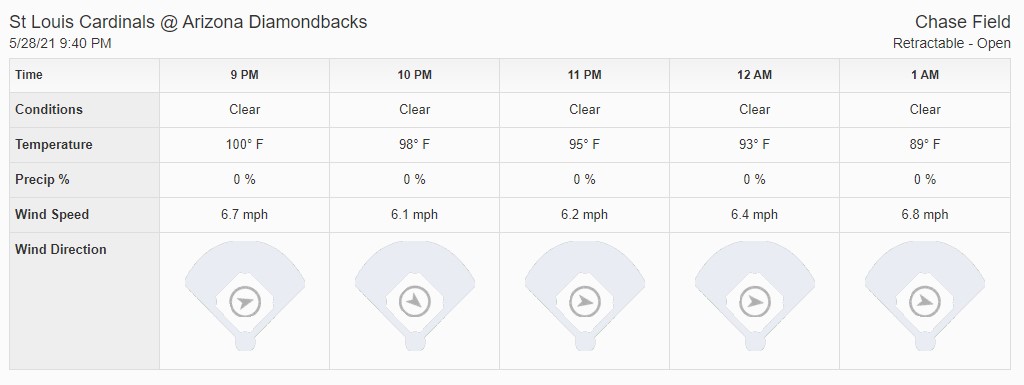The height and width of the screenshot is (385, 1024).
Task: Click the Conditions row label
Action: coord(49,110)
